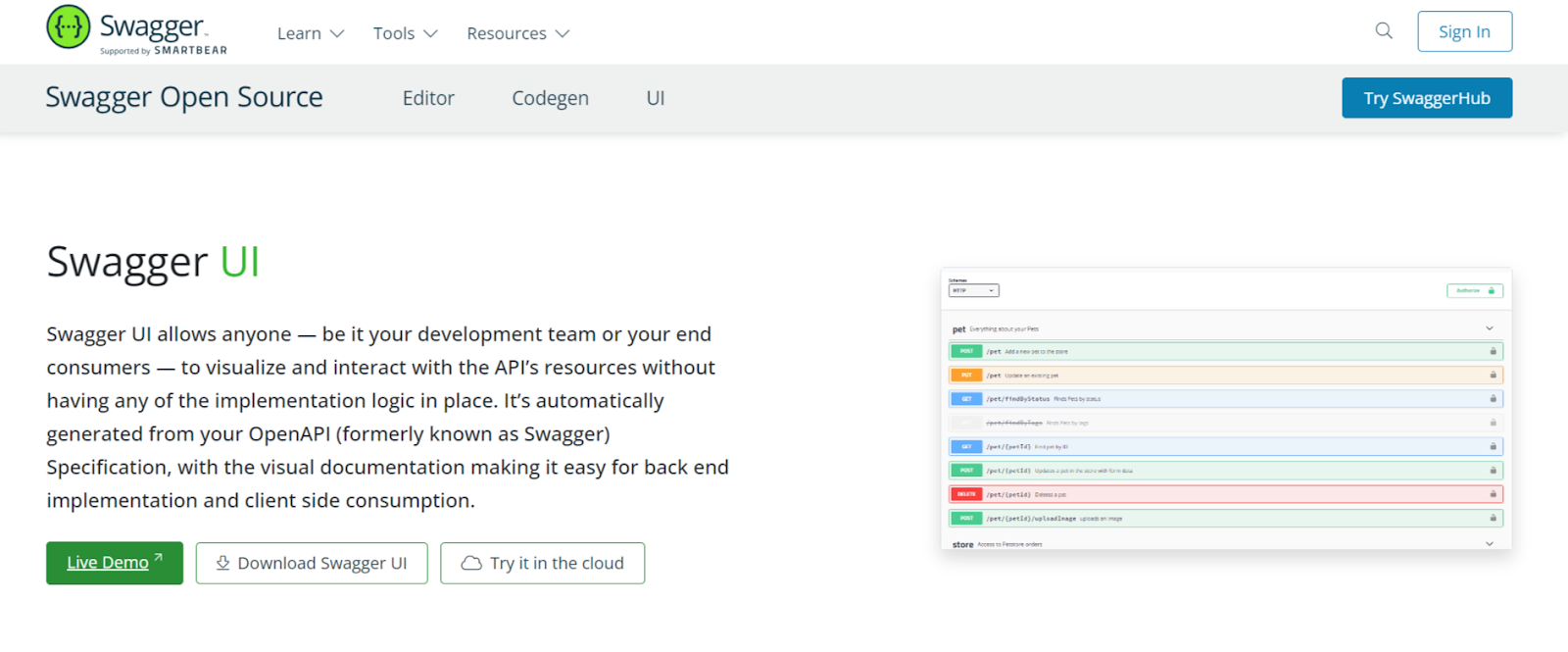Open the Swagger Open Source heading link

click(184, 97)
